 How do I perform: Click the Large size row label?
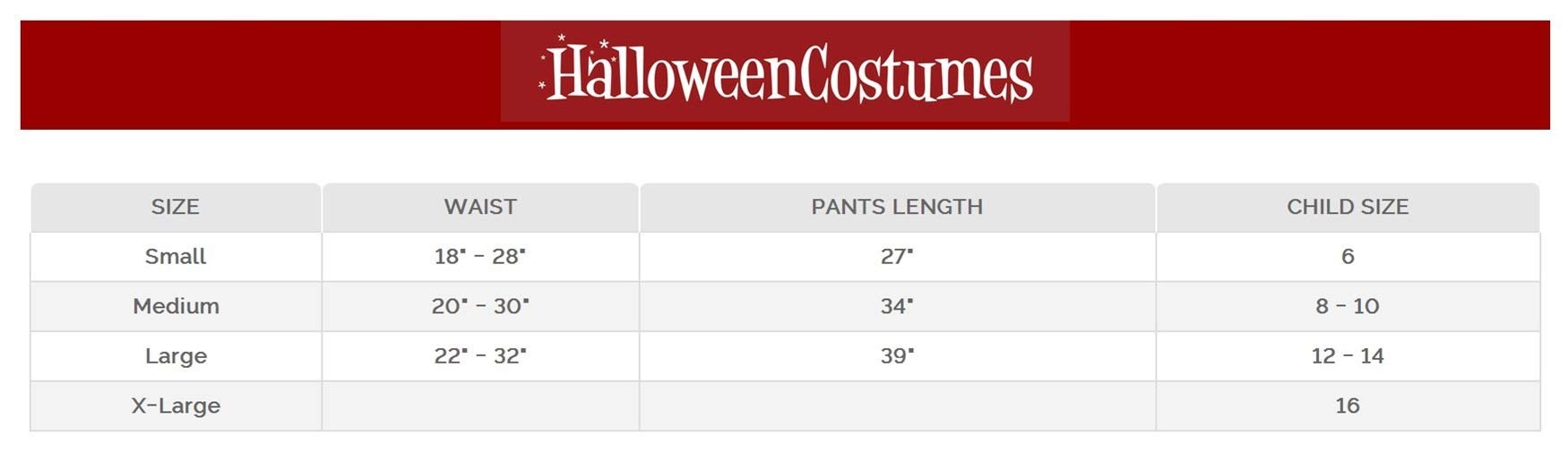[176, 355]
